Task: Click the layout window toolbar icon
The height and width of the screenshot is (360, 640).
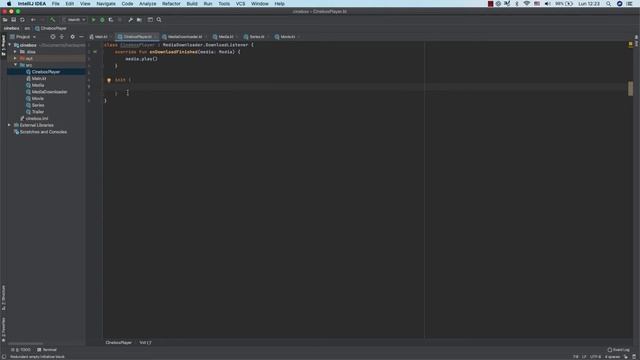Action: [x=150, y=20]
